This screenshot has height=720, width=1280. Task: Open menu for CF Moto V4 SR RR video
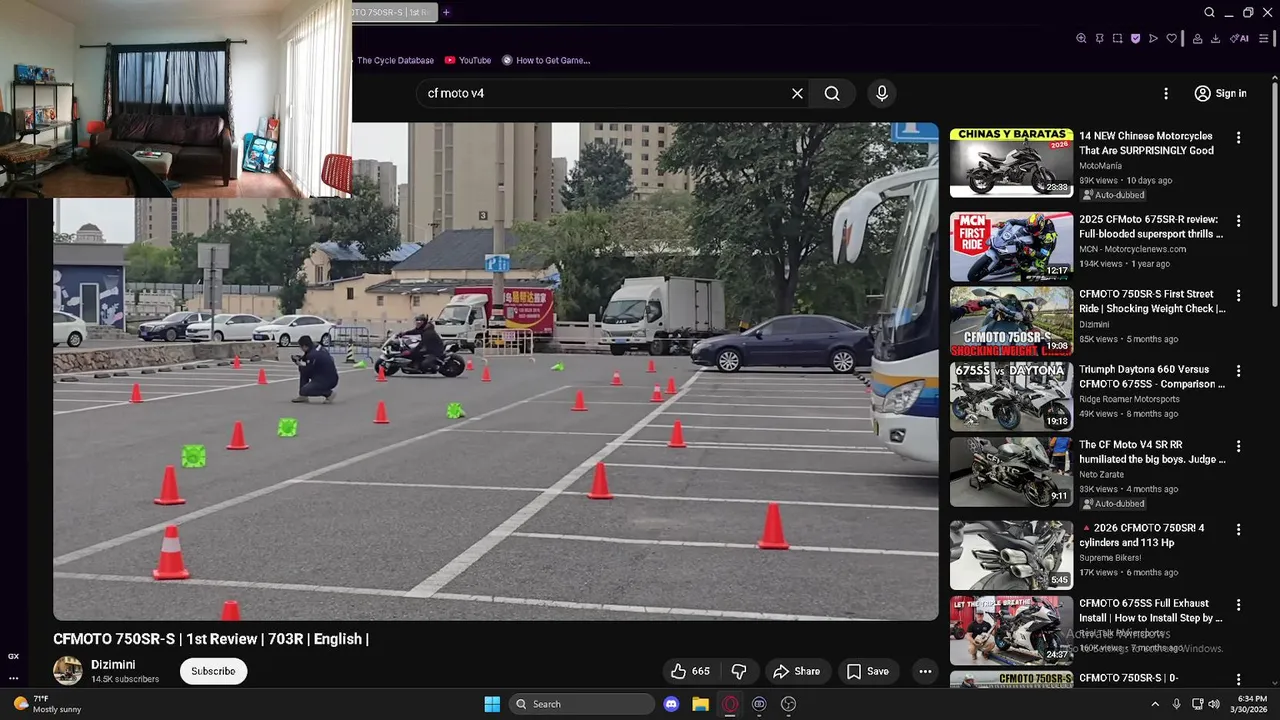pyautogui.click(x=1238, y=446)
